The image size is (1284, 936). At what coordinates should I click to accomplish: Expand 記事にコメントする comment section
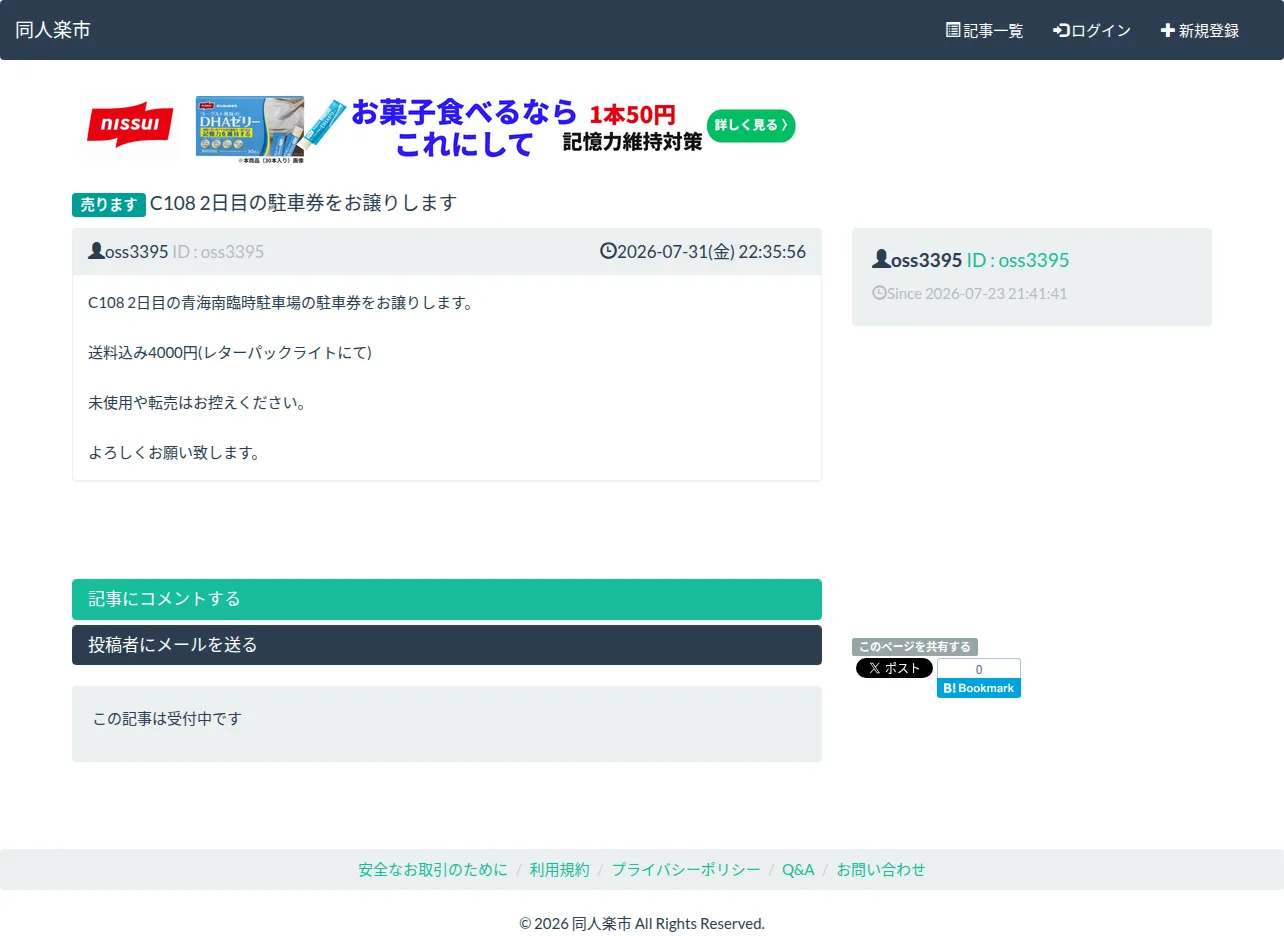(447, 599)
